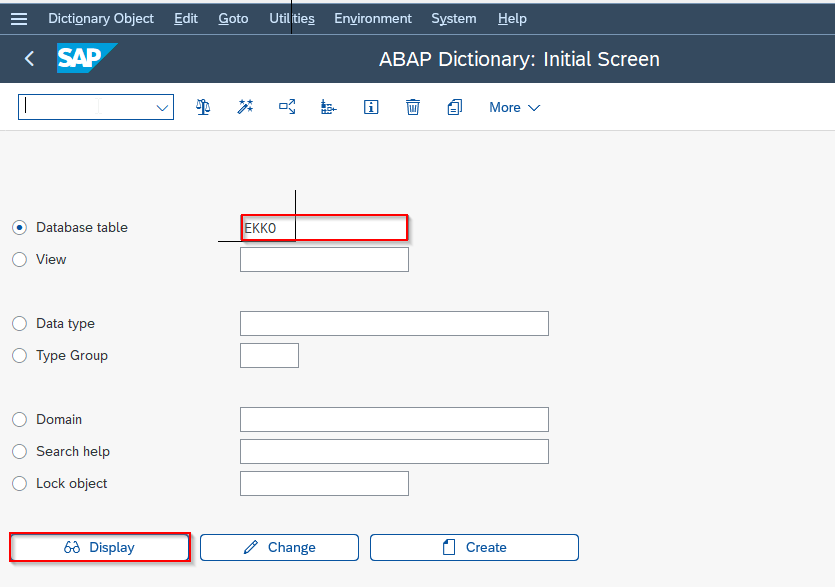Screen dimensions: 835x587
Task: Select the Data type radio button
Action: (18, 323)
